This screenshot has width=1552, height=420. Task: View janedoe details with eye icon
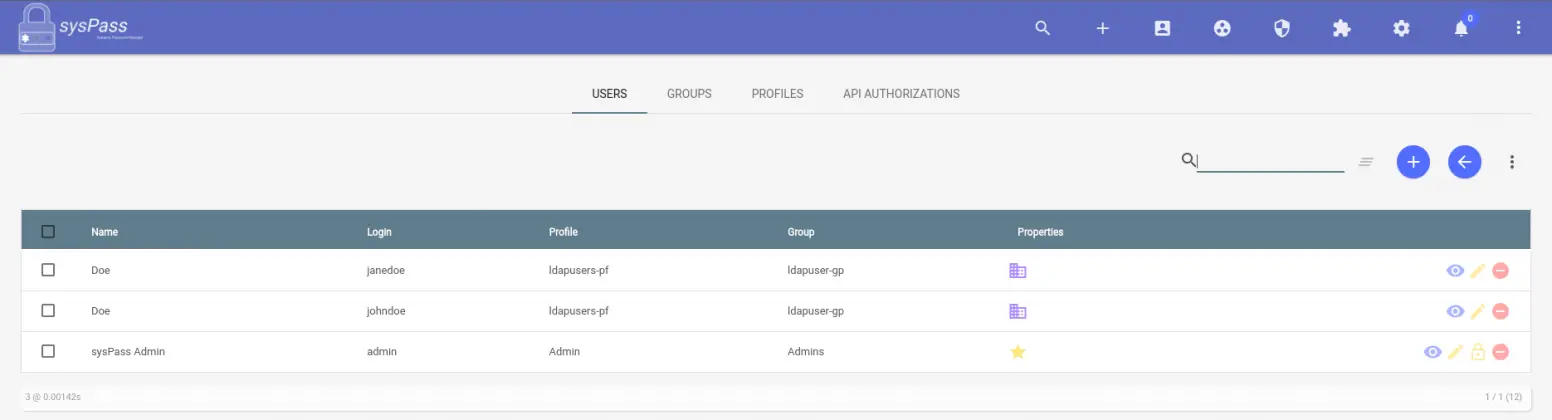pyautogui.click(x=1455, y=270)
